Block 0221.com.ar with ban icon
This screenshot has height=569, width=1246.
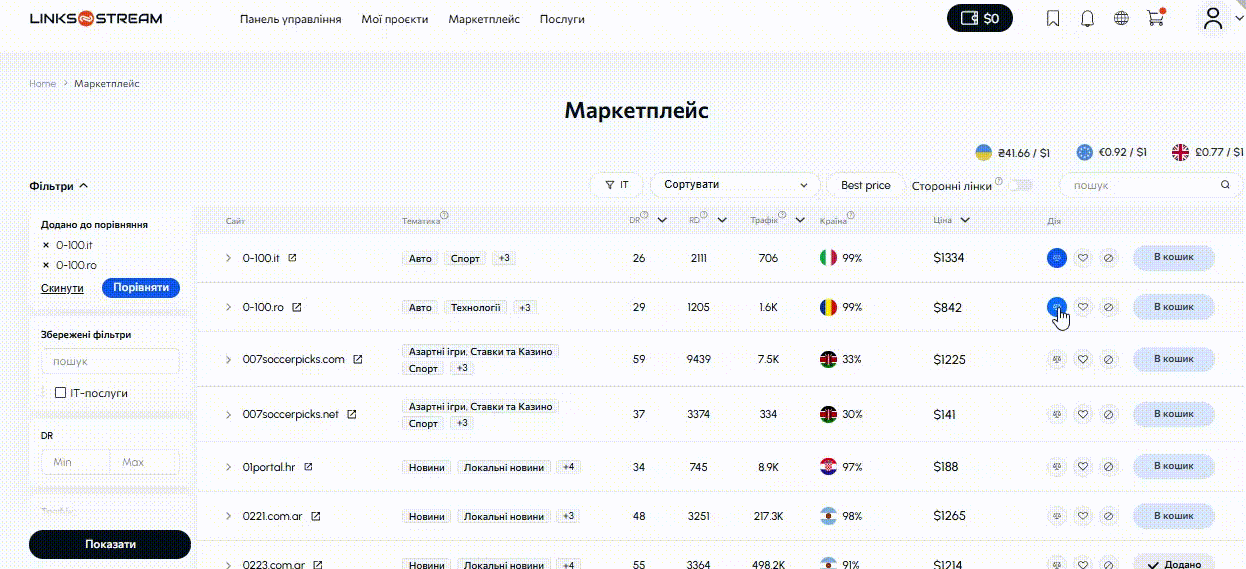click(1108, 516)
